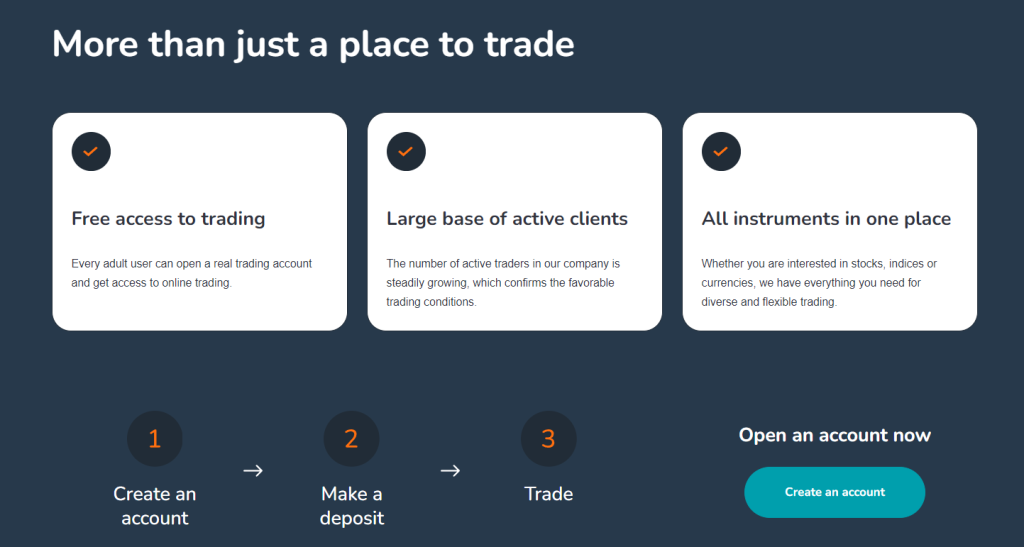Click the All instruments in one place title
Image resolution: width=1024 pixels, height=547 pixels.
tap(826, 219)
